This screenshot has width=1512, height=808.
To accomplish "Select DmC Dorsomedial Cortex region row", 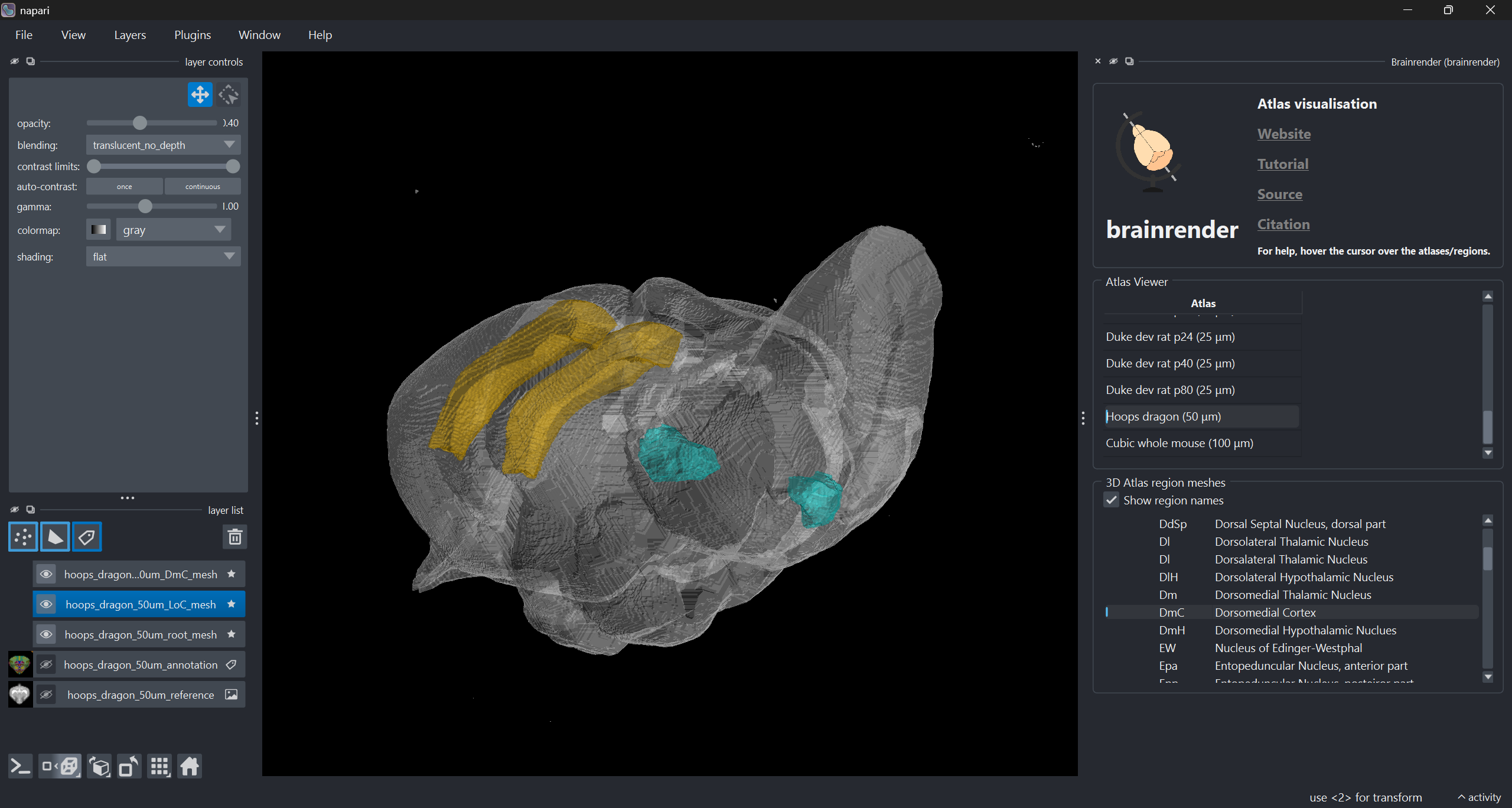I will point(1292,612).
